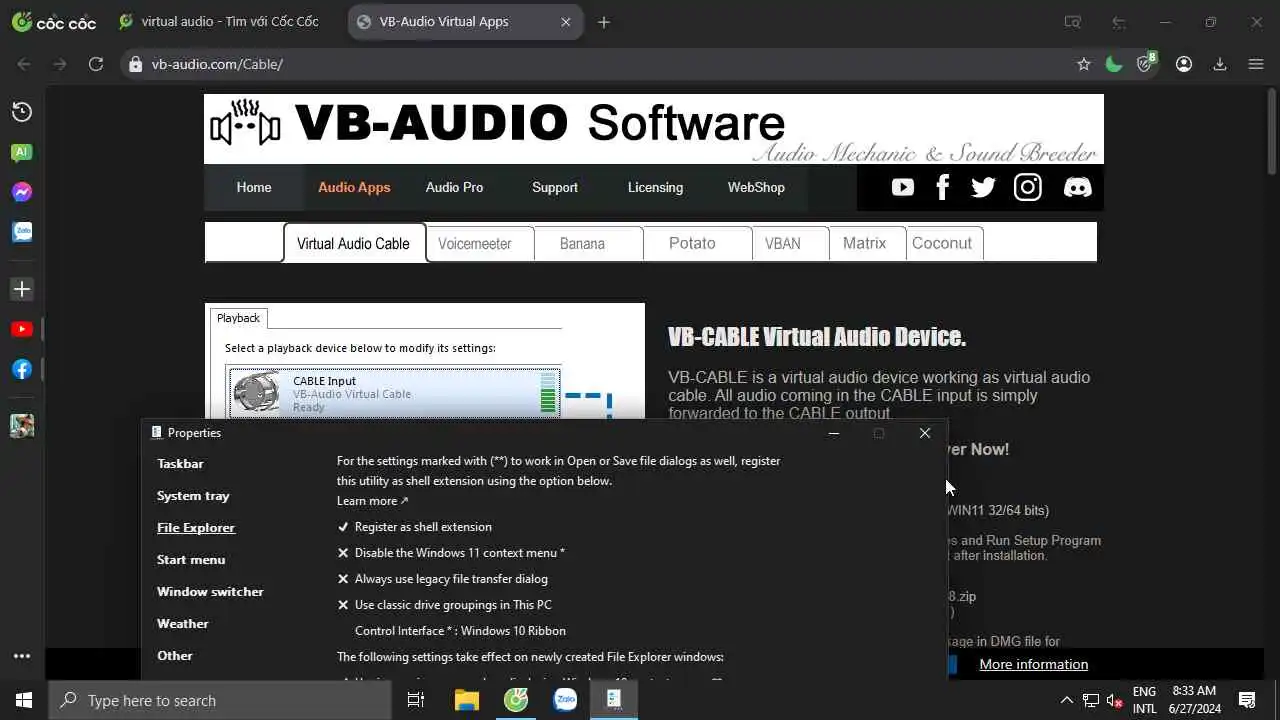Image resolution: width=1280 pixels, height=720 pixels.
Task: Open the YouTube social icon on VB-Audio header
Action: pos(903,187)
